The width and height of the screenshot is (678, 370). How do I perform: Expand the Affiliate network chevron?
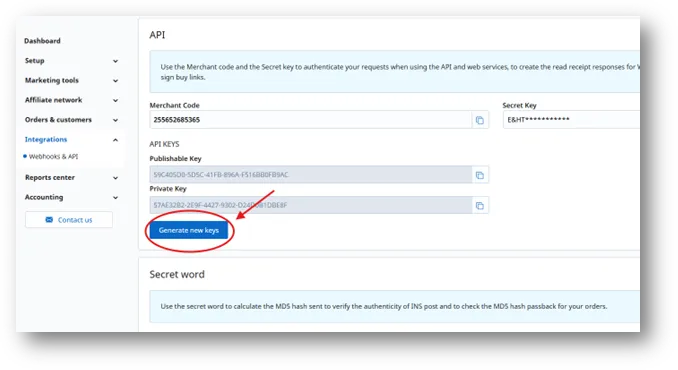[115, 100]
